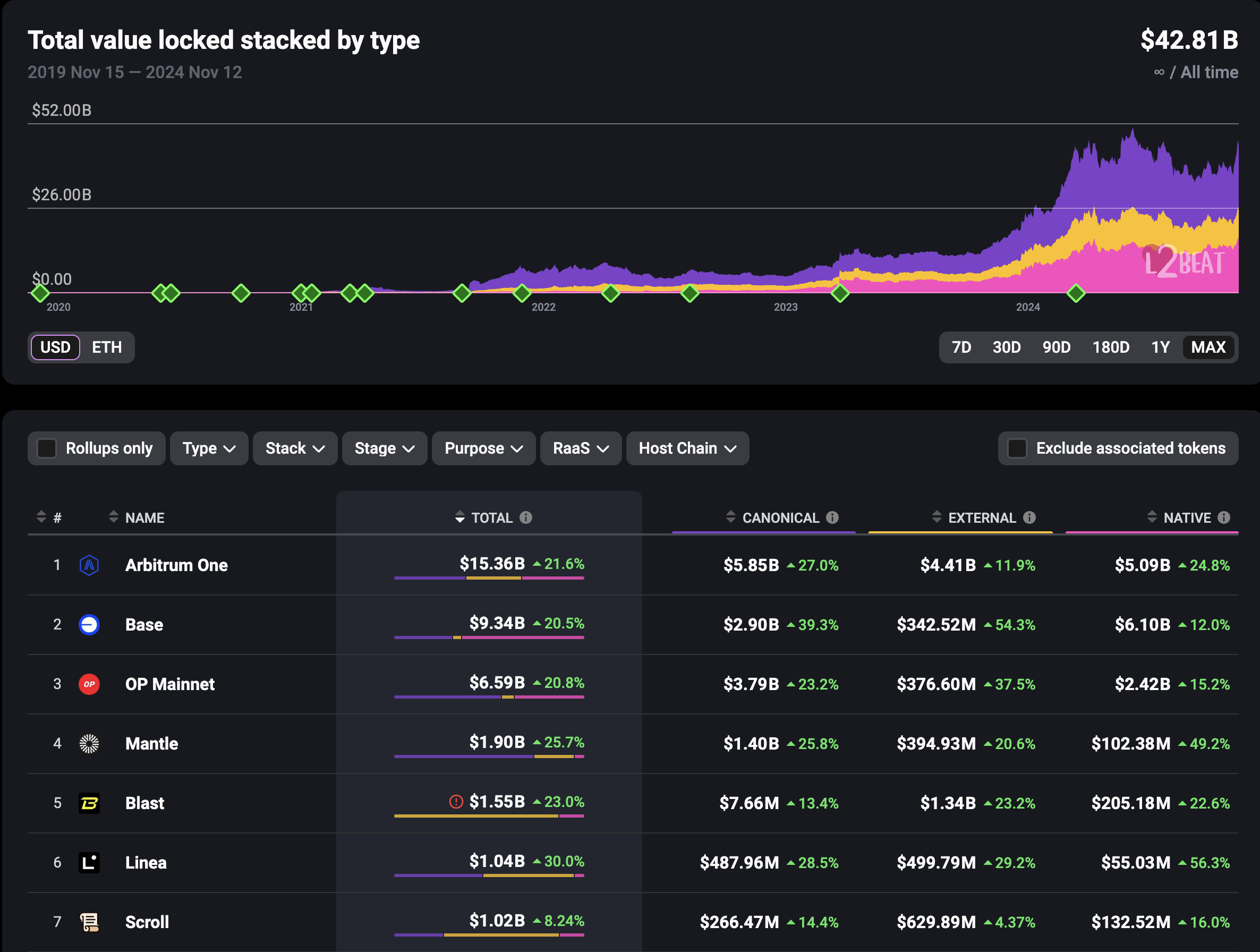Click Mantle native value $102.38M

pos(1131,743)
